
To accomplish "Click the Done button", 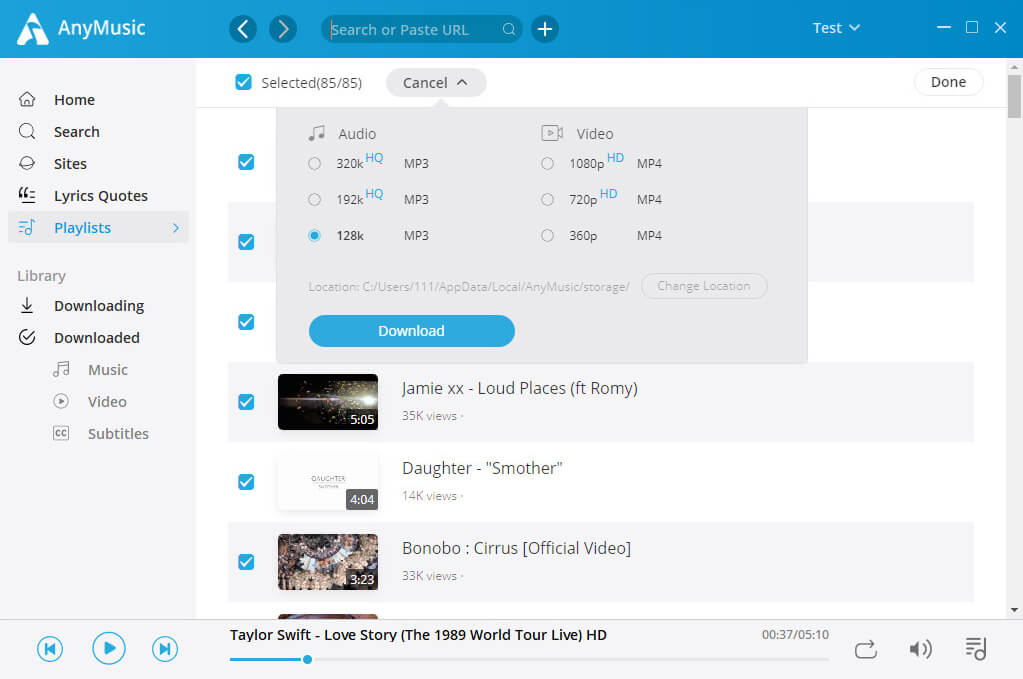I will 948,82.
